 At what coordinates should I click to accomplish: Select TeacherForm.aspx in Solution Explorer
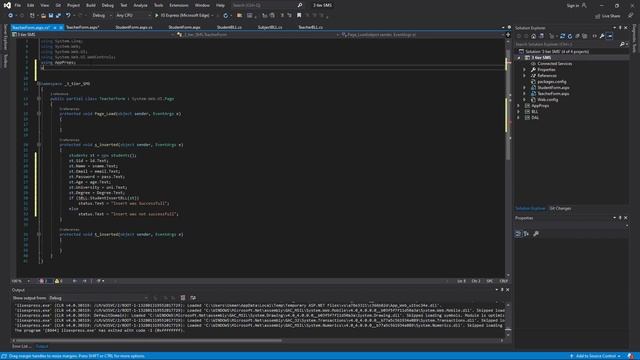point(553,93)
